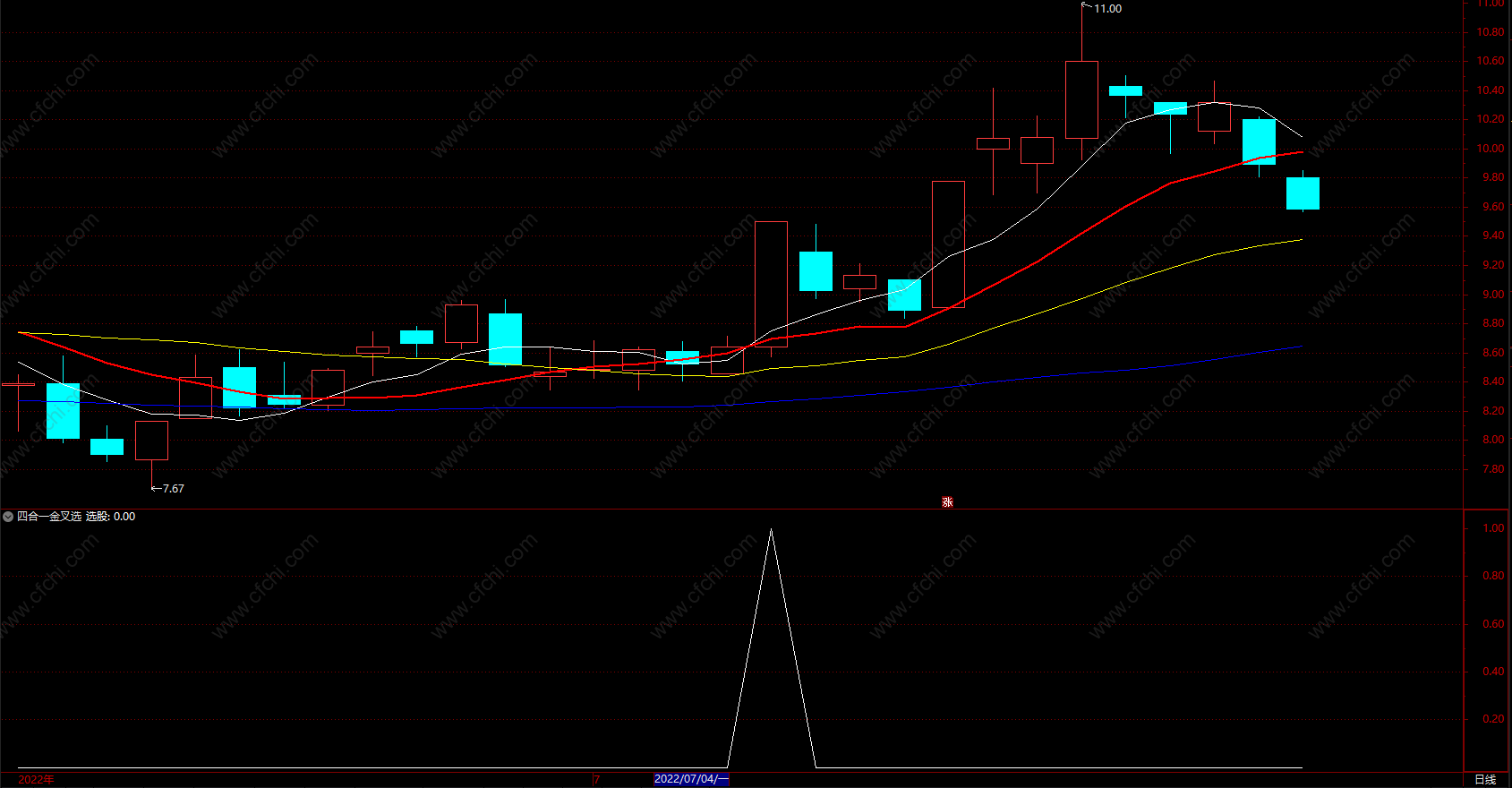
Task: Click the candlestick with the 11.00 high
Action: [1081, 99]
